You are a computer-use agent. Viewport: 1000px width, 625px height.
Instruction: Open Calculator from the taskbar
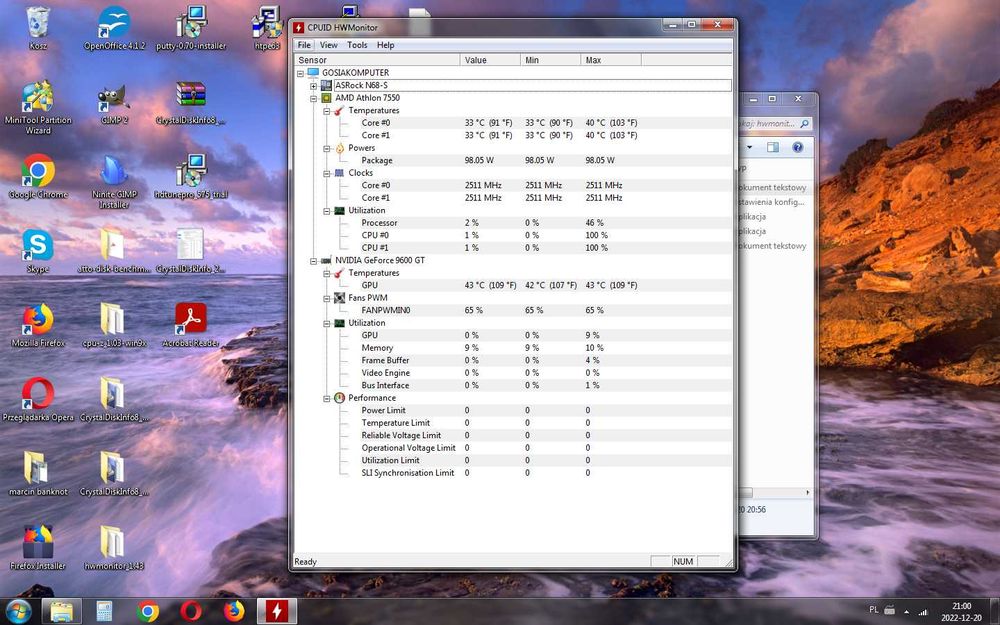click(104, 611)
